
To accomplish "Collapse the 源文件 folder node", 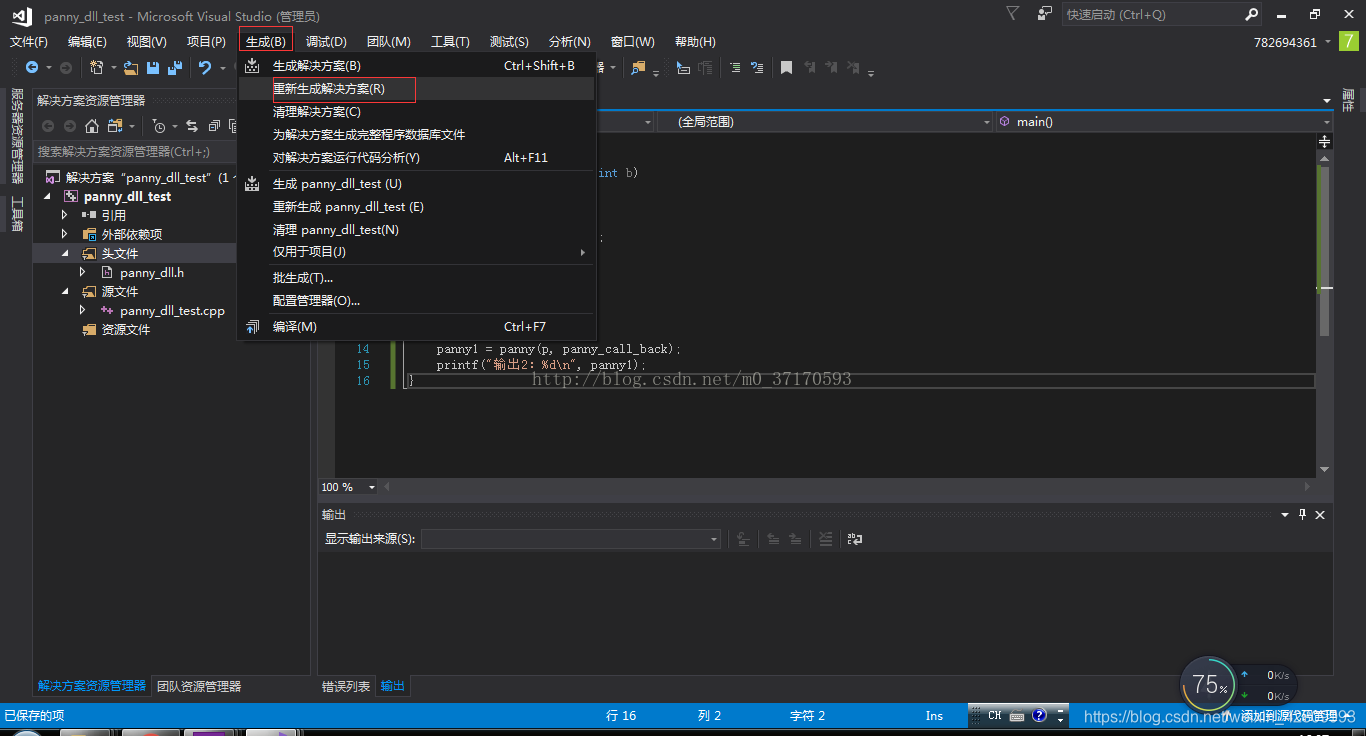I will pyautogui.click(x=65, y=292).
